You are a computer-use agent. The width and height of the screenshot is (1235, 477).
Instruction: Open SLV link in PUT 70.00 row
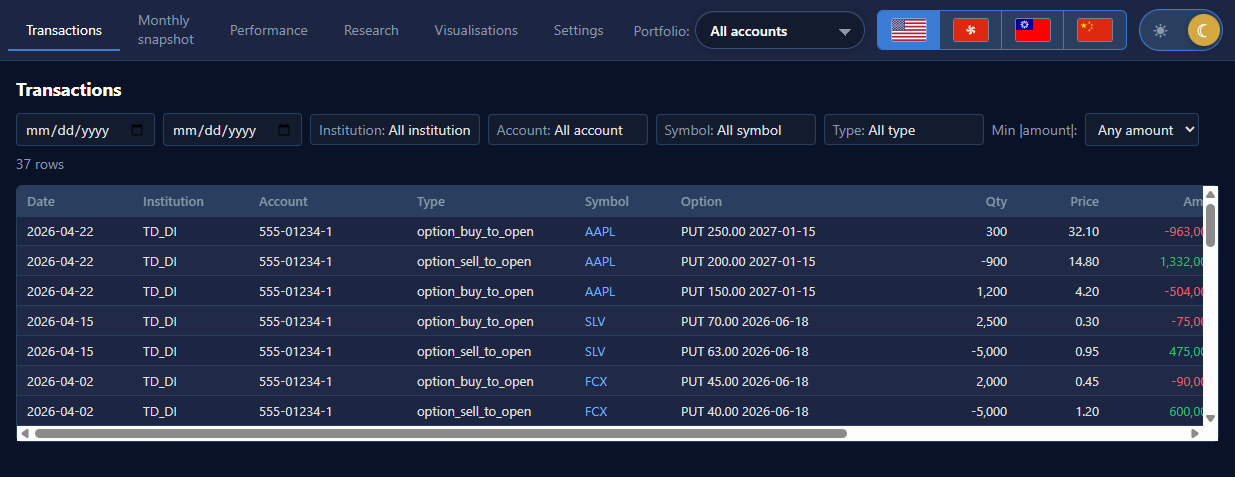point(595,322)
